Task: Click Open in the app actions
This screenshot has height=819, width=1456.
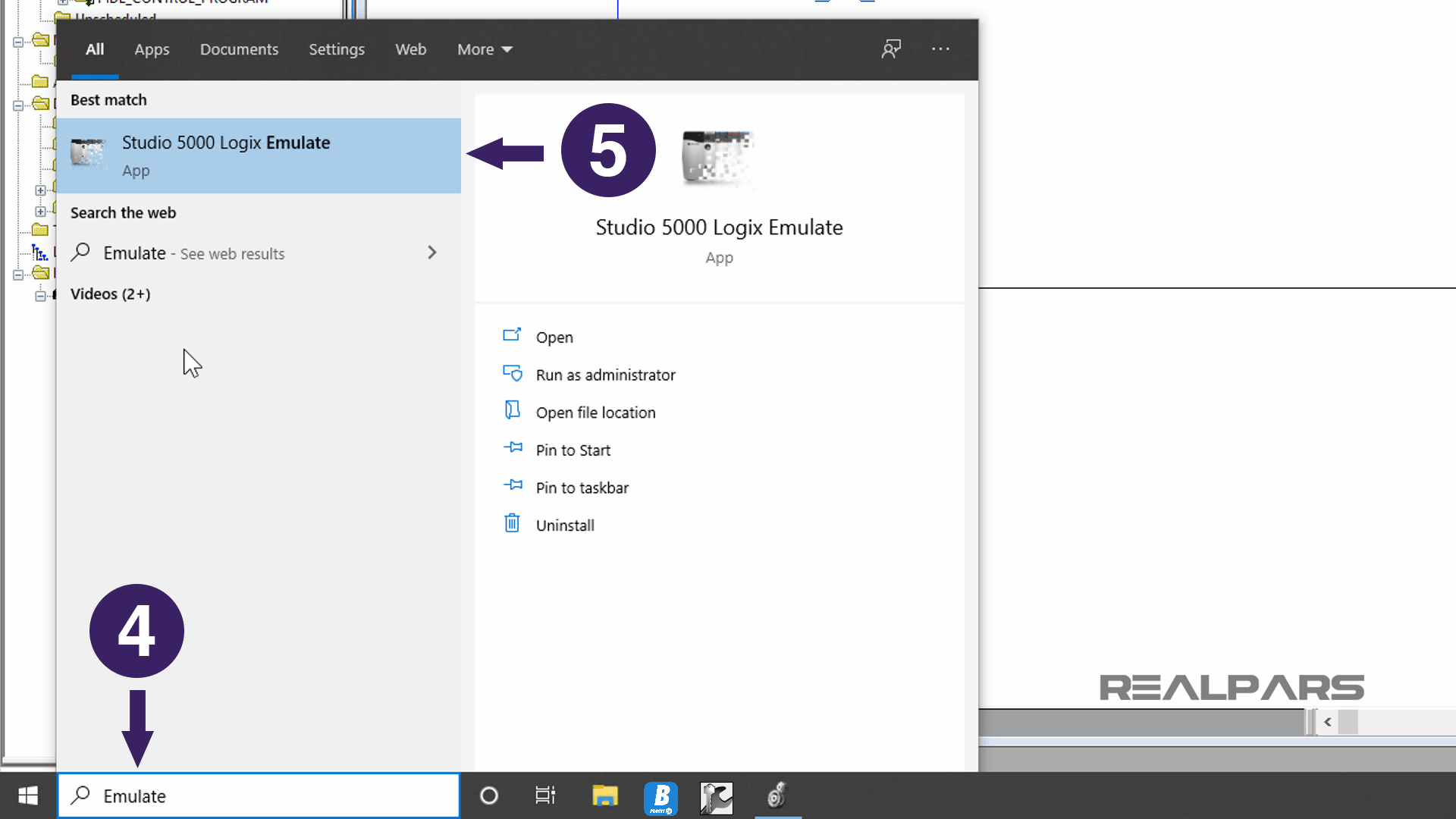Action: point(554,337)
